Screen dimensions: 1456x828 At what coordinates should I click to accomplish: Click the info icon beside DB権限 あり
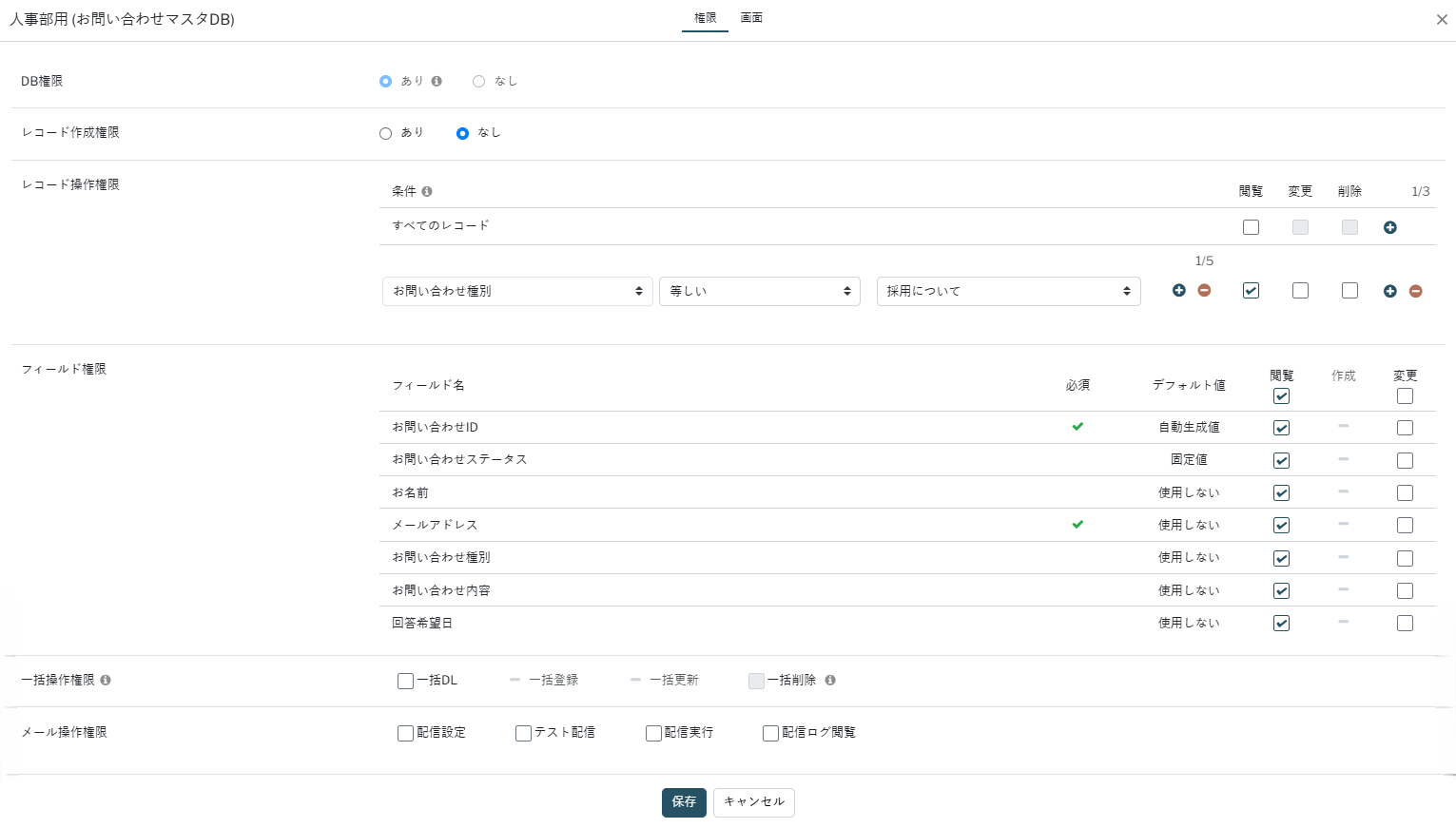coord(437,82)
